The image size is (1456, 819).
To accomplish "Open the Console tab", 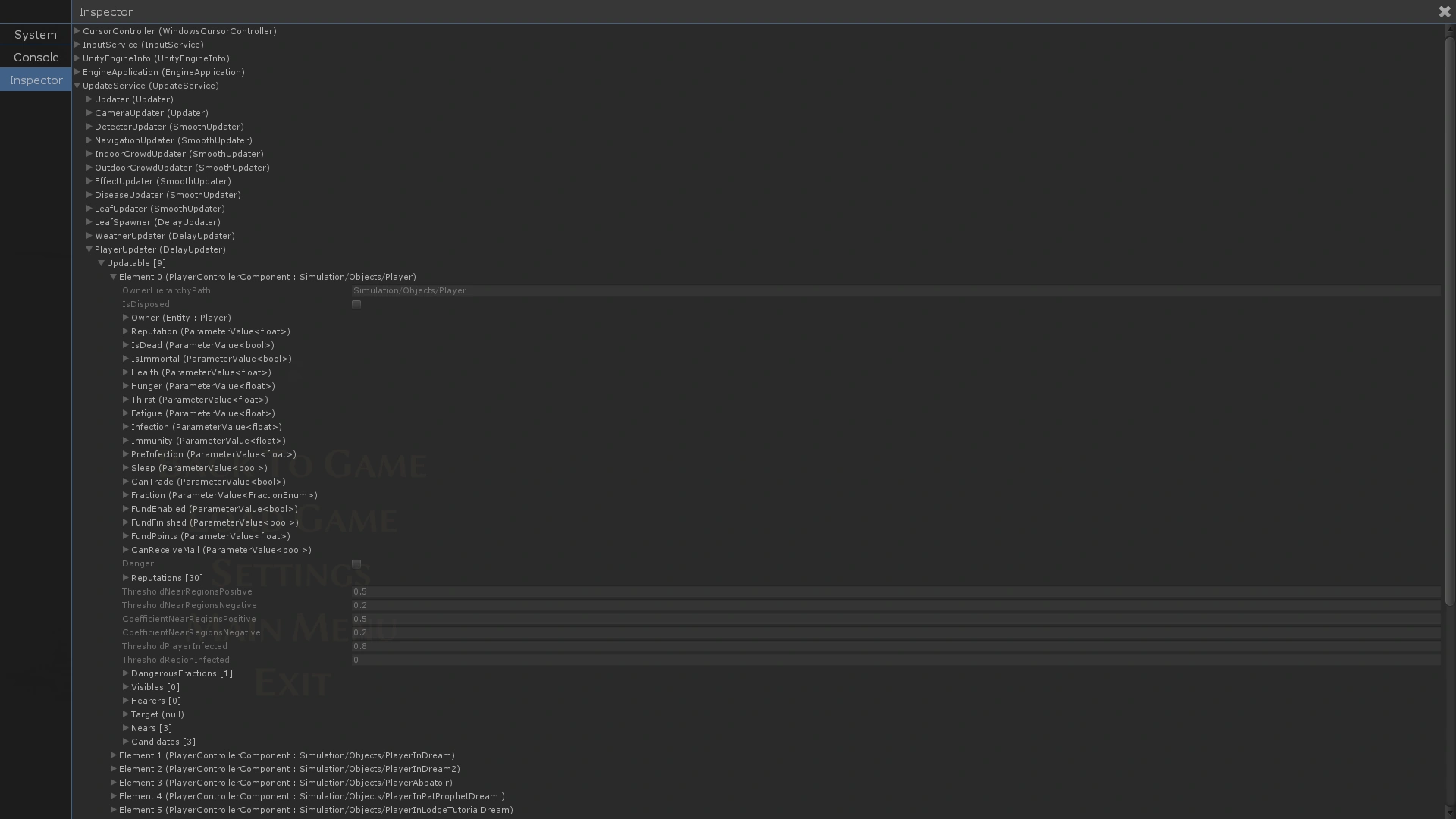I will pyautogui.click(x=36, y=58).
